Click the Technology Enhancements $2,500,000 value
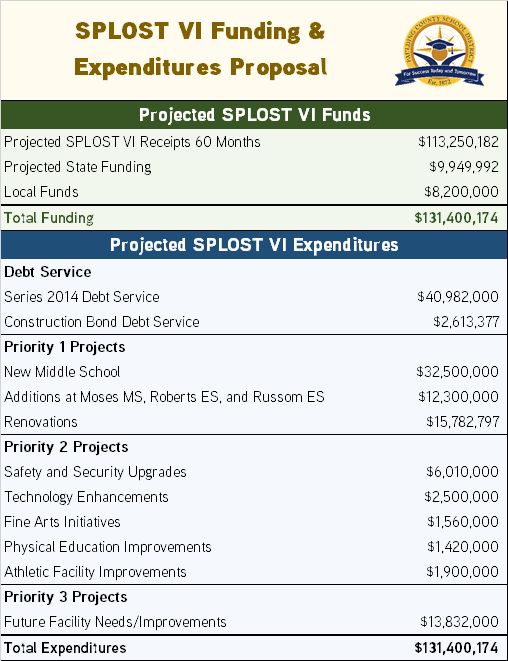 (x=462, y=497)
